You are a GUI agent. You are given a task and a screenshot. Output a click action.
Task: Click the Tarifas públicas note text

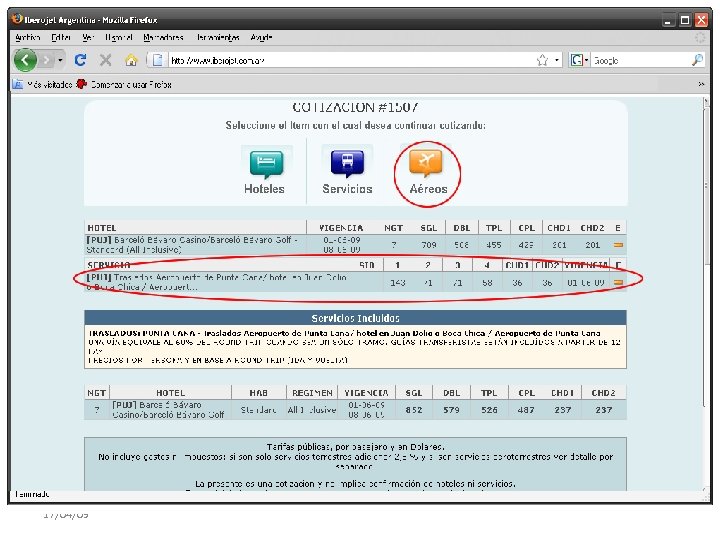point(355,447)
